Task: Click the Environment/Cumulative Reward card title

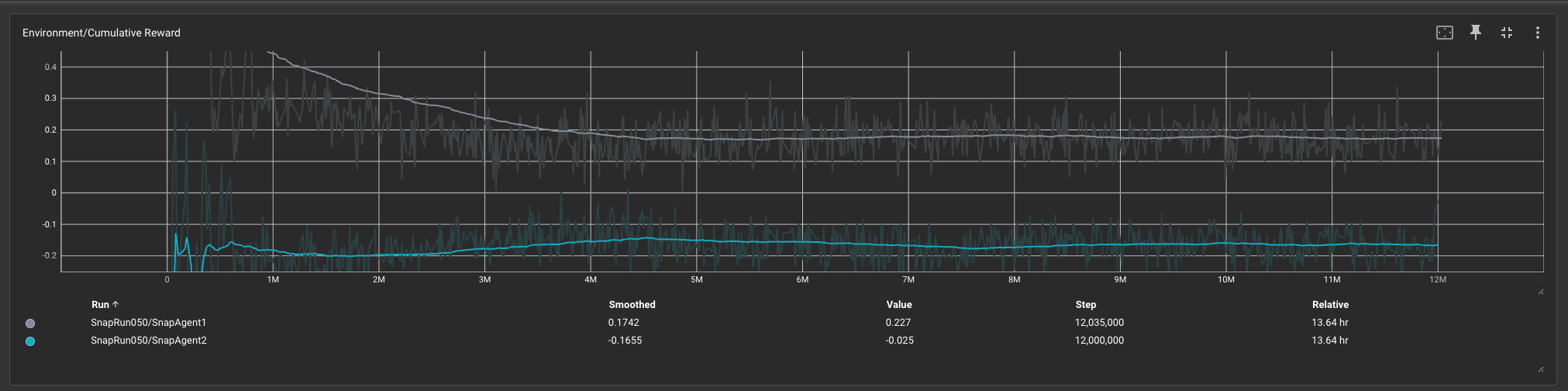Action: pos(102,33)
